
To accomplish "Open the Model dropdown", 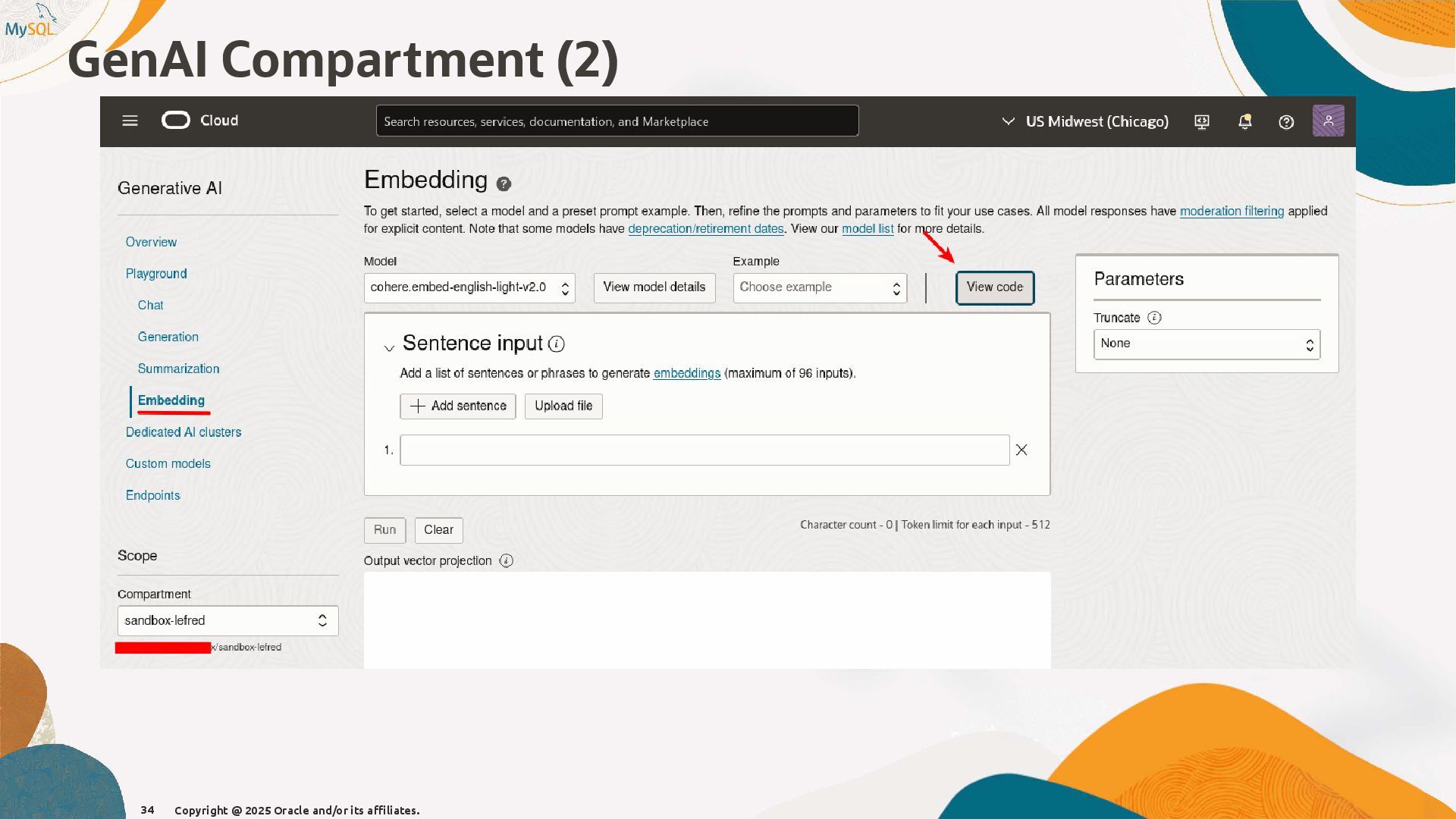I will pos(469,287).
